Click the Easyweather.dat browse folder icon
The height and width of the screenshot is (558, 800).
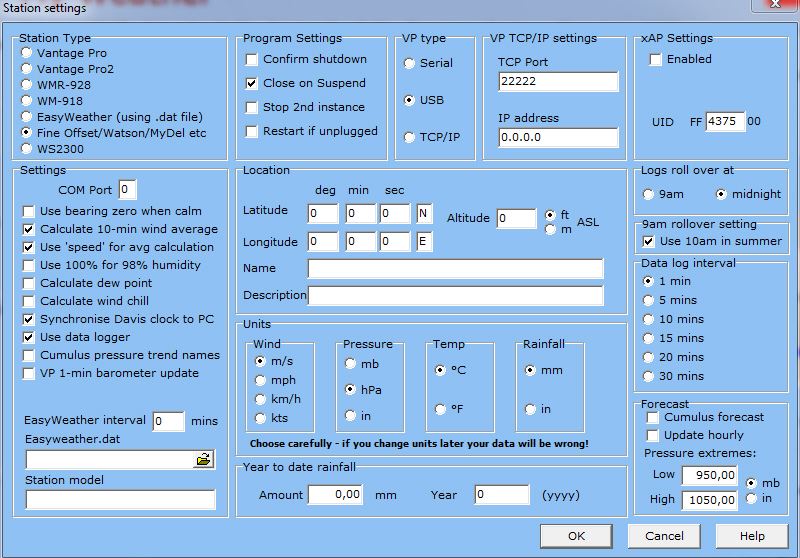(x=203, y=460)
